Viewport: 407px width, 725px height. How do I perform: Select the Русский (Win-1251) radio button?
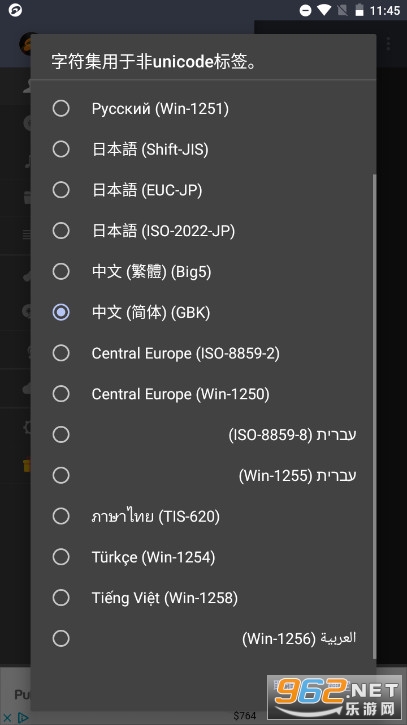pyautogui.click(x=204, y=109)
